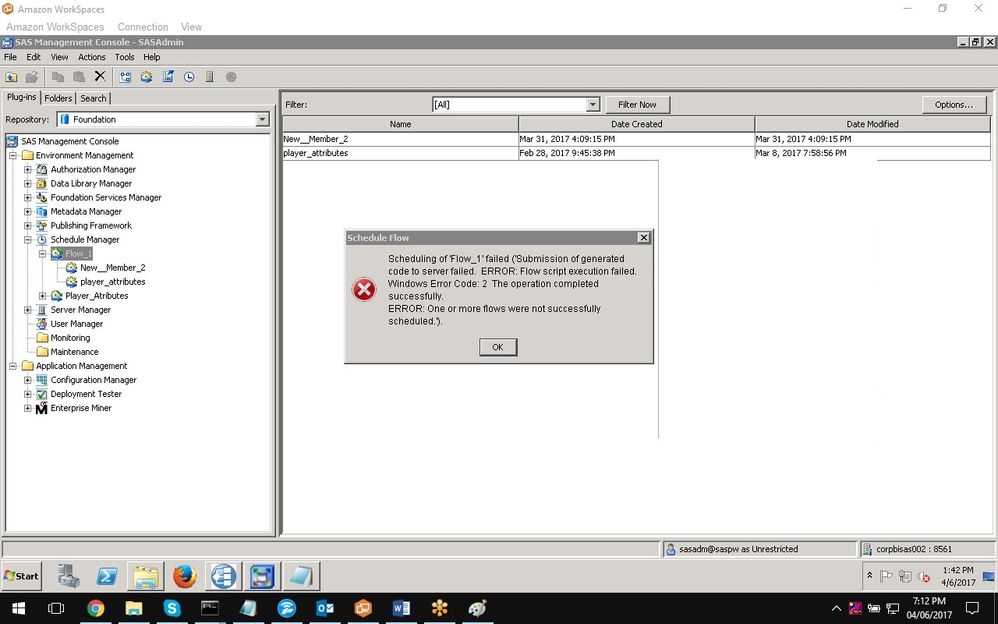Collapse the Environment Management node

coord(12,155)
